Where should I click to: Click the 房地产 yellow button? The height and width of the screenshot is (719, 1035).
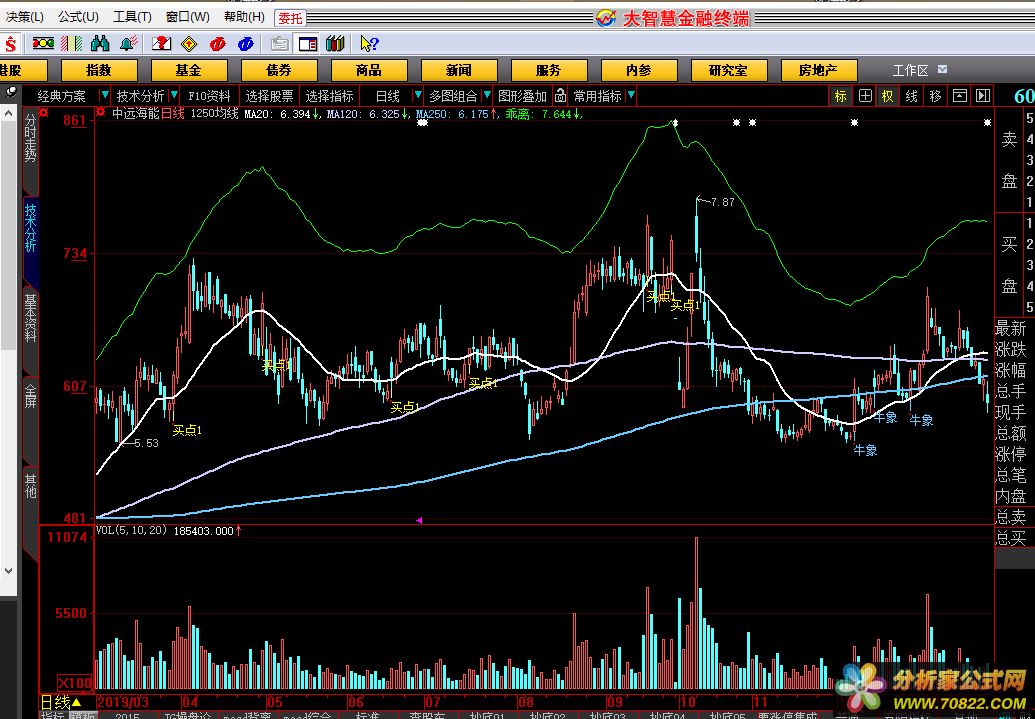point(819,70)
